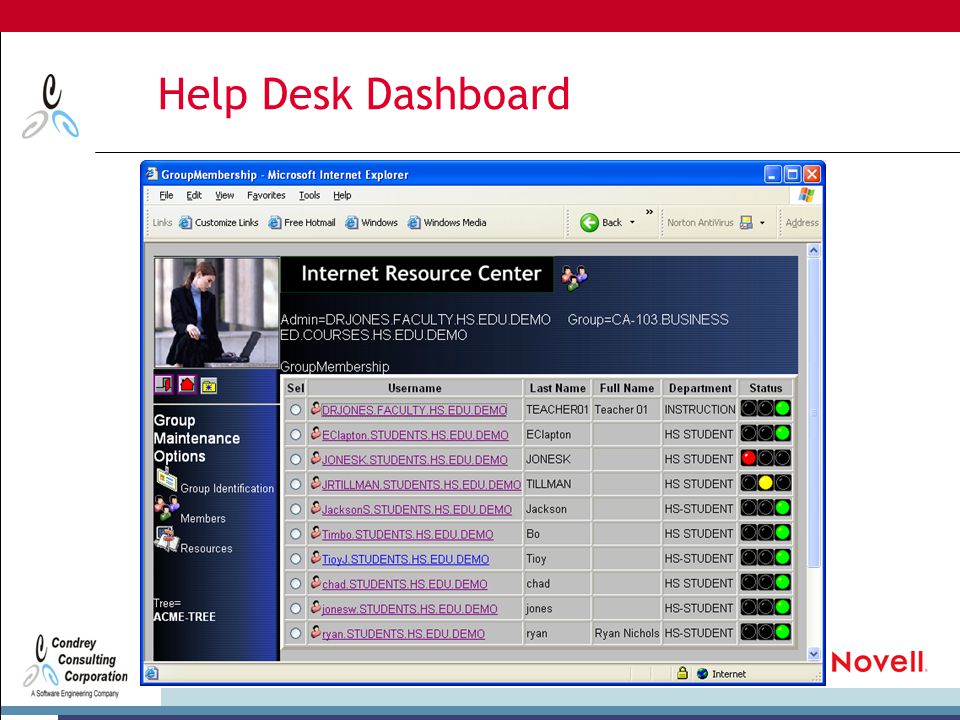This screenshot has height=720, width=960.
Task: Select the radio button for chad
Action: point(295,583)
